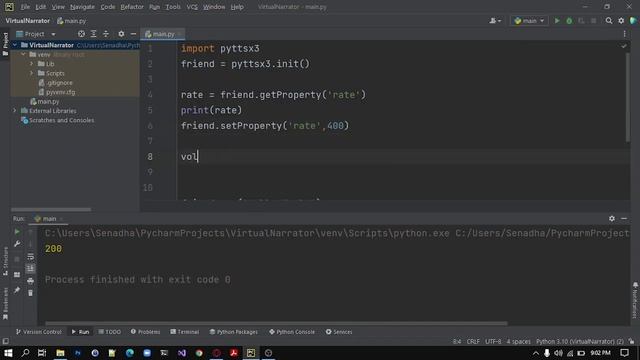Screen dimensions: 640x360
Task: Open Python Packages tool window
Action: 233,332
